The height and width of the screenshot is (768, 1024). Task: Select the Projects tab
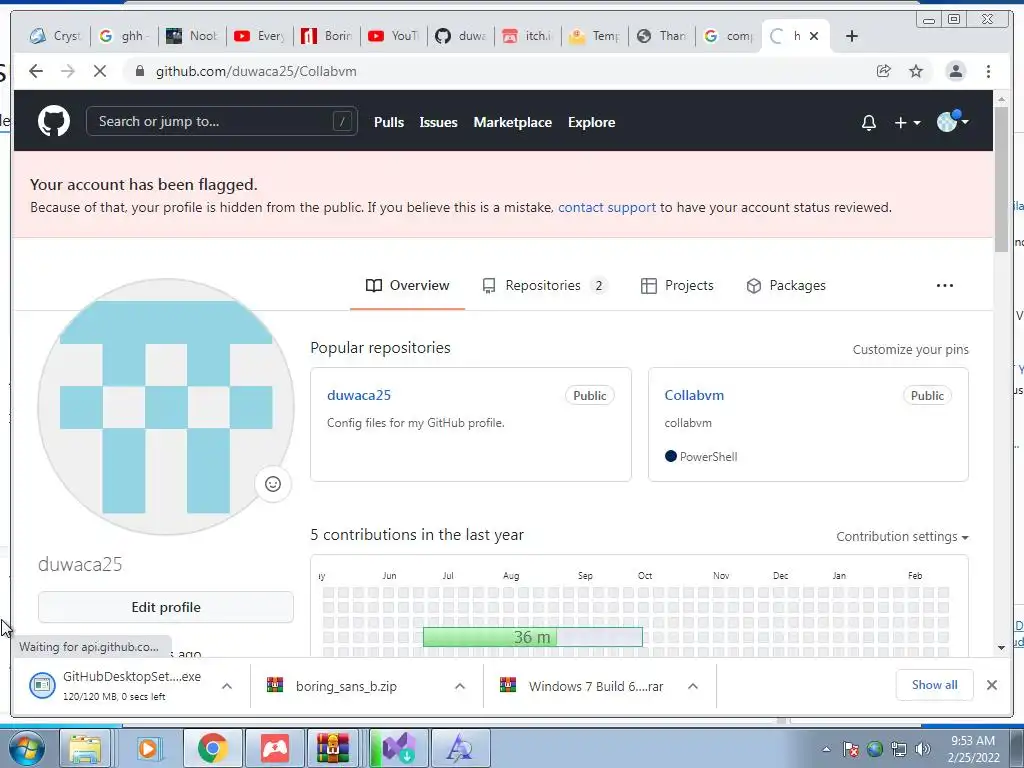(677, 285)
